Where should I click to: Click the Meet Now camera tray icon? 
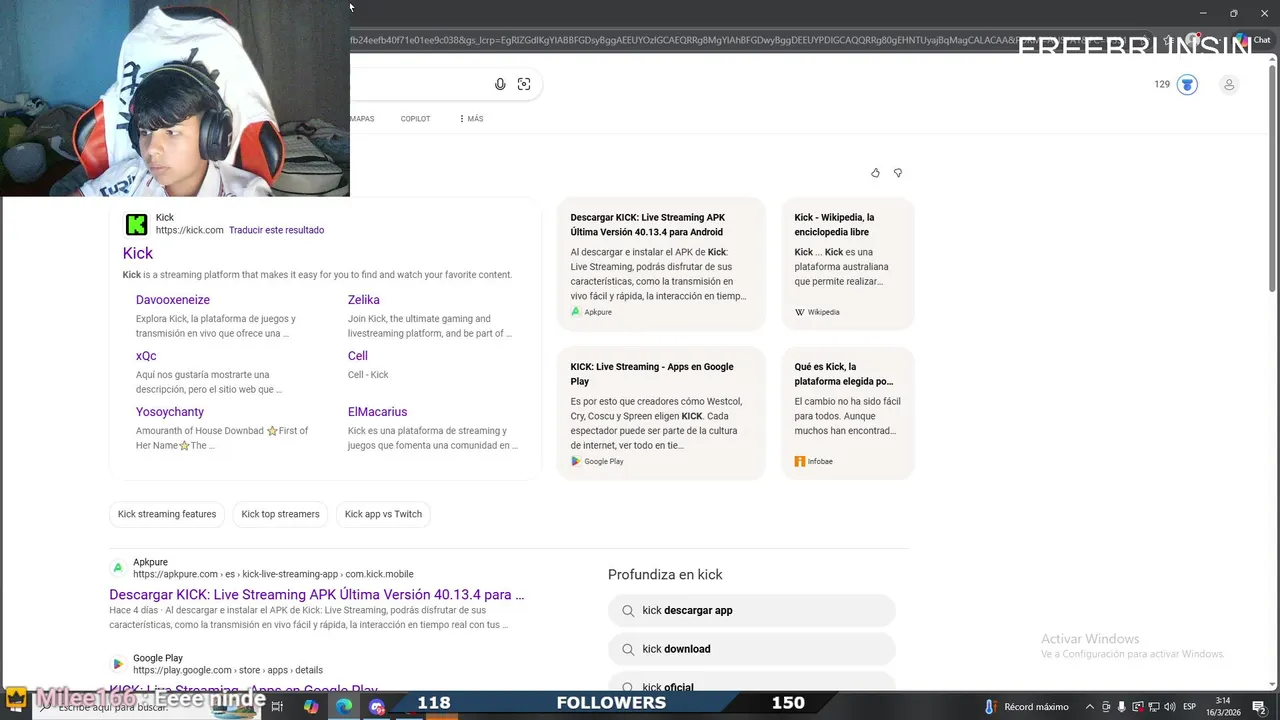coord(1105,707)
